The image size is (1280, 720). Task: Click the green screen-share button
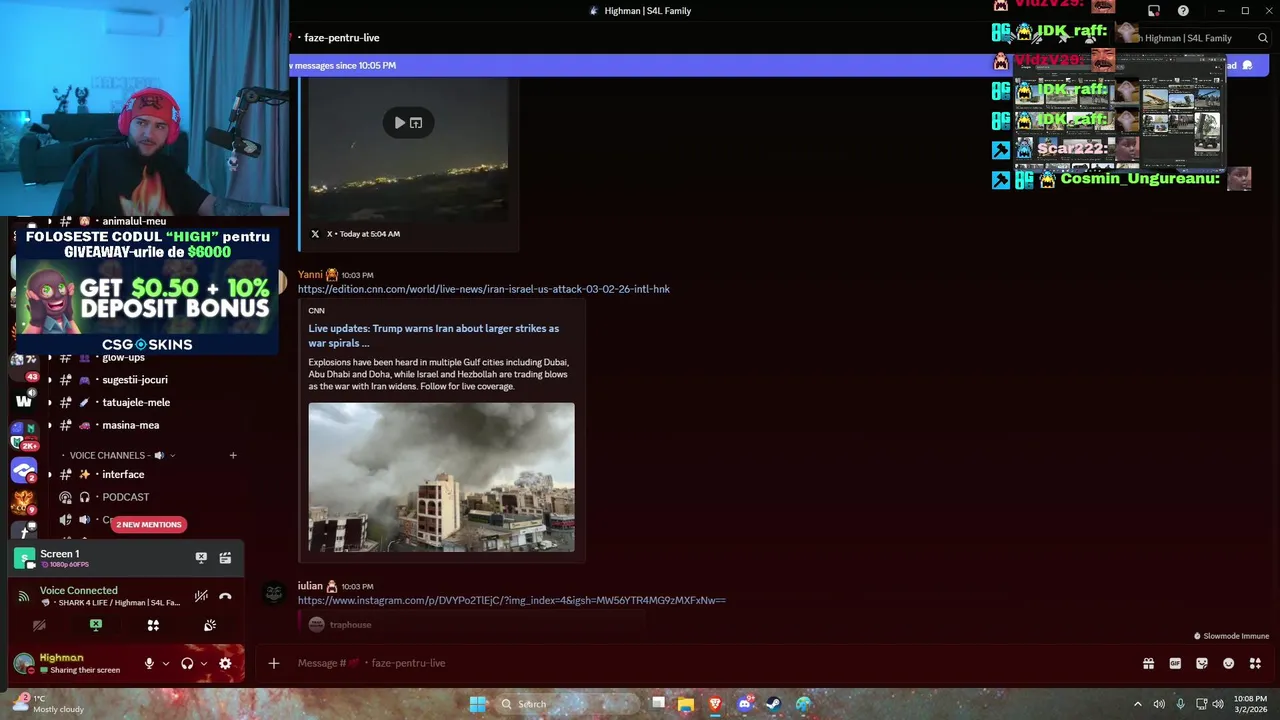[x=96, y=625]
